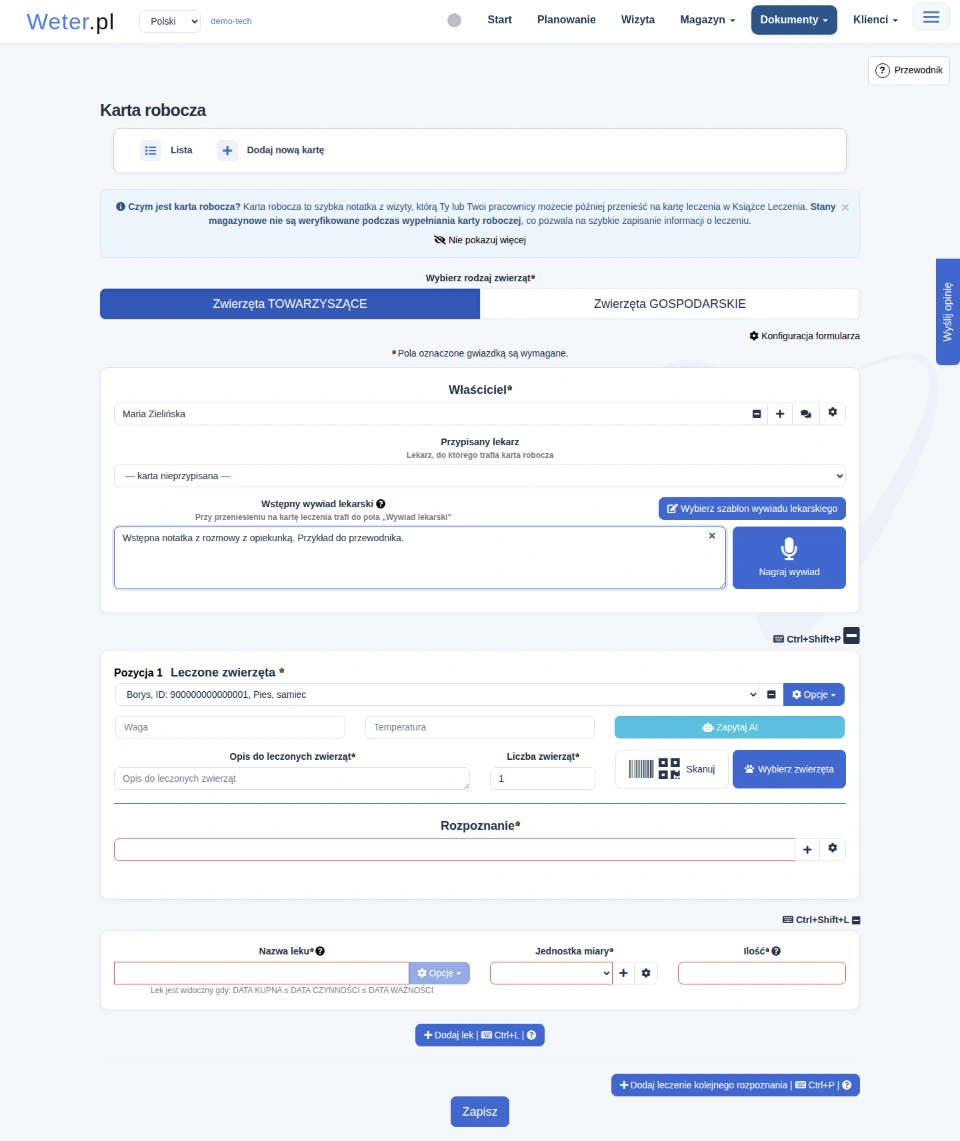
Task: Show help for Ilość field
Action: tap(776, 951)
